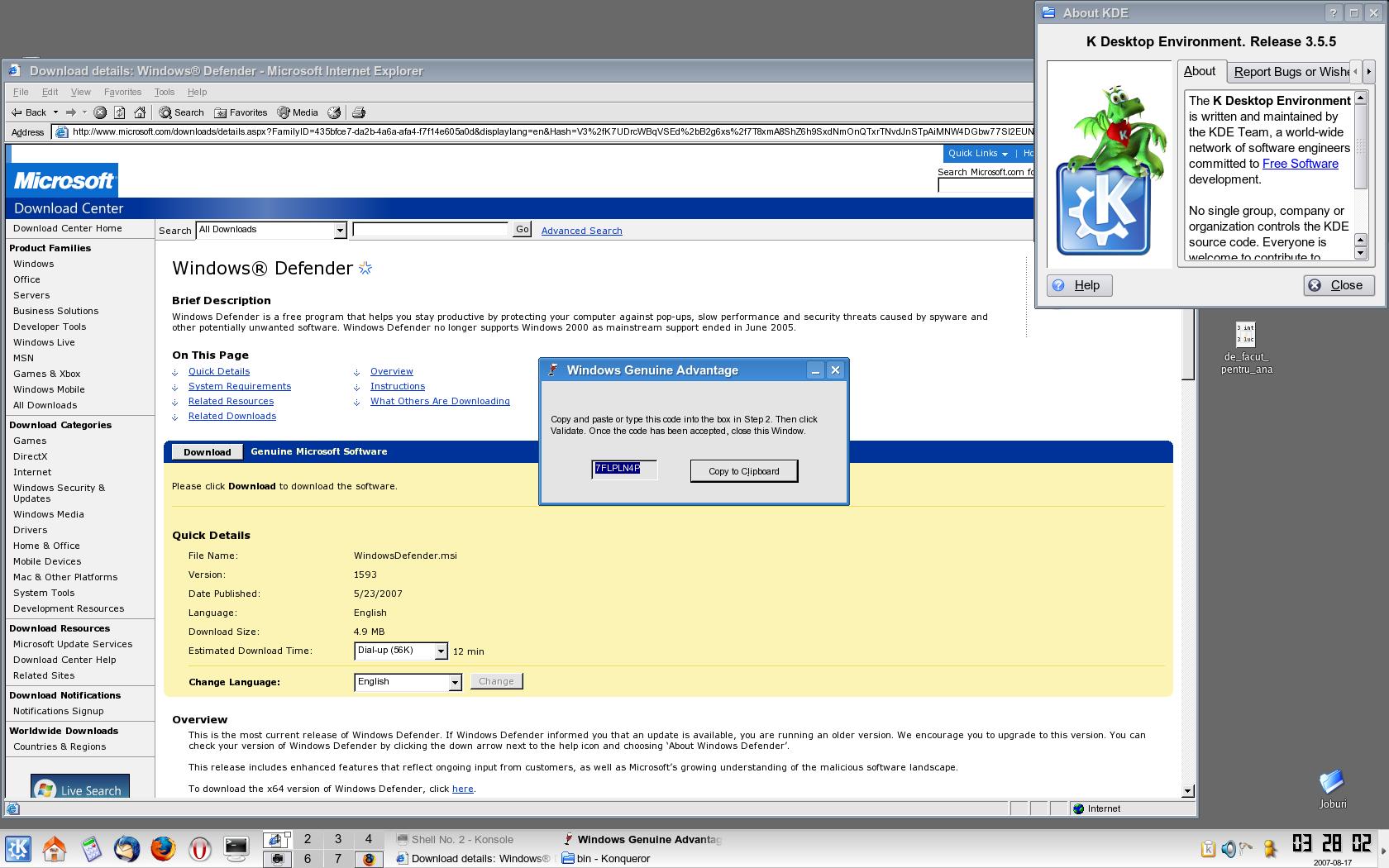
Task: Open the KDE K menu button
Action: (18, 849)
